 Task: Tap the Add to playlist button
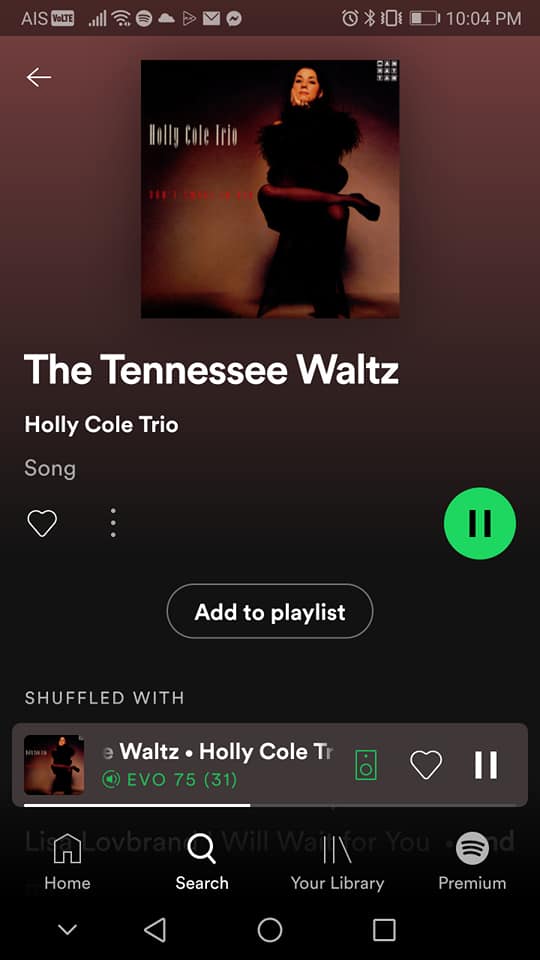(270, 612)
